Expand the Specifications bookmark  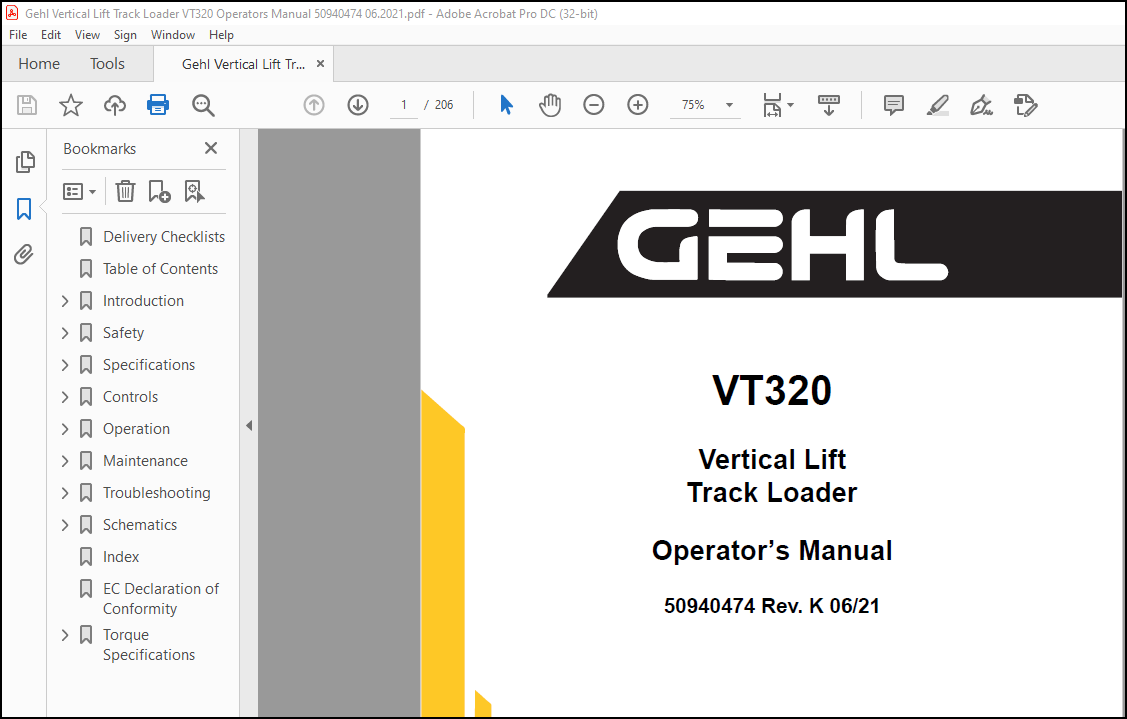tap(65, 365)
